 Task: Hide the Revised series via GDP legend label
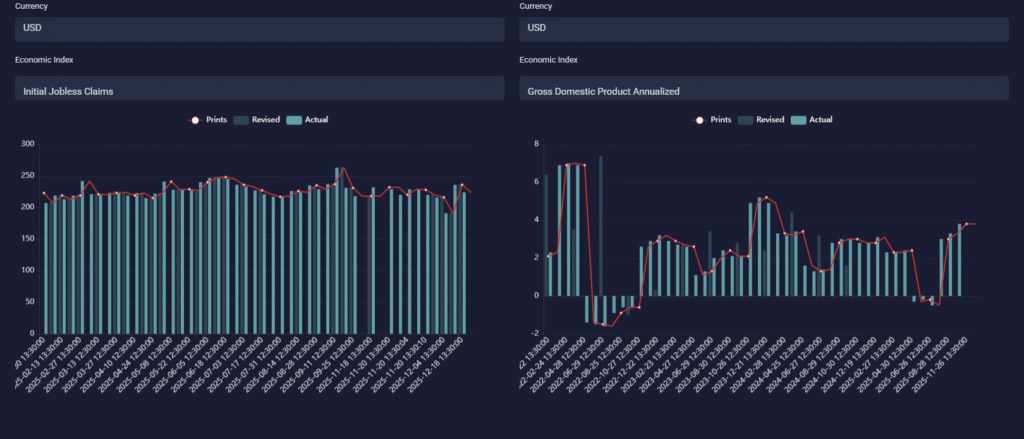769,120
